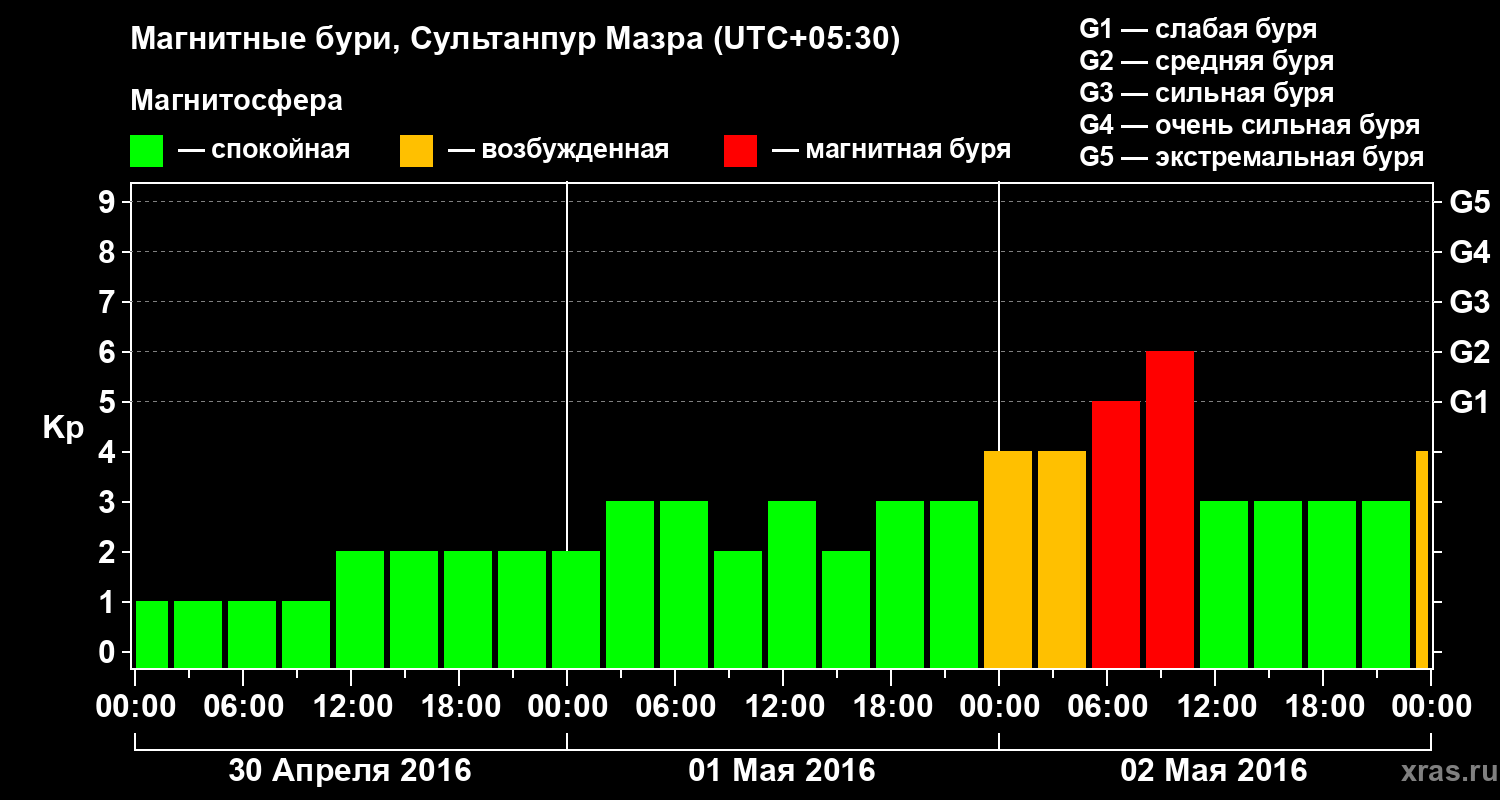Image resolution: width=1500 pixels, height=800 pixels.
Task: Click the date label '02 Мая 2016'
Action: 1214,771
